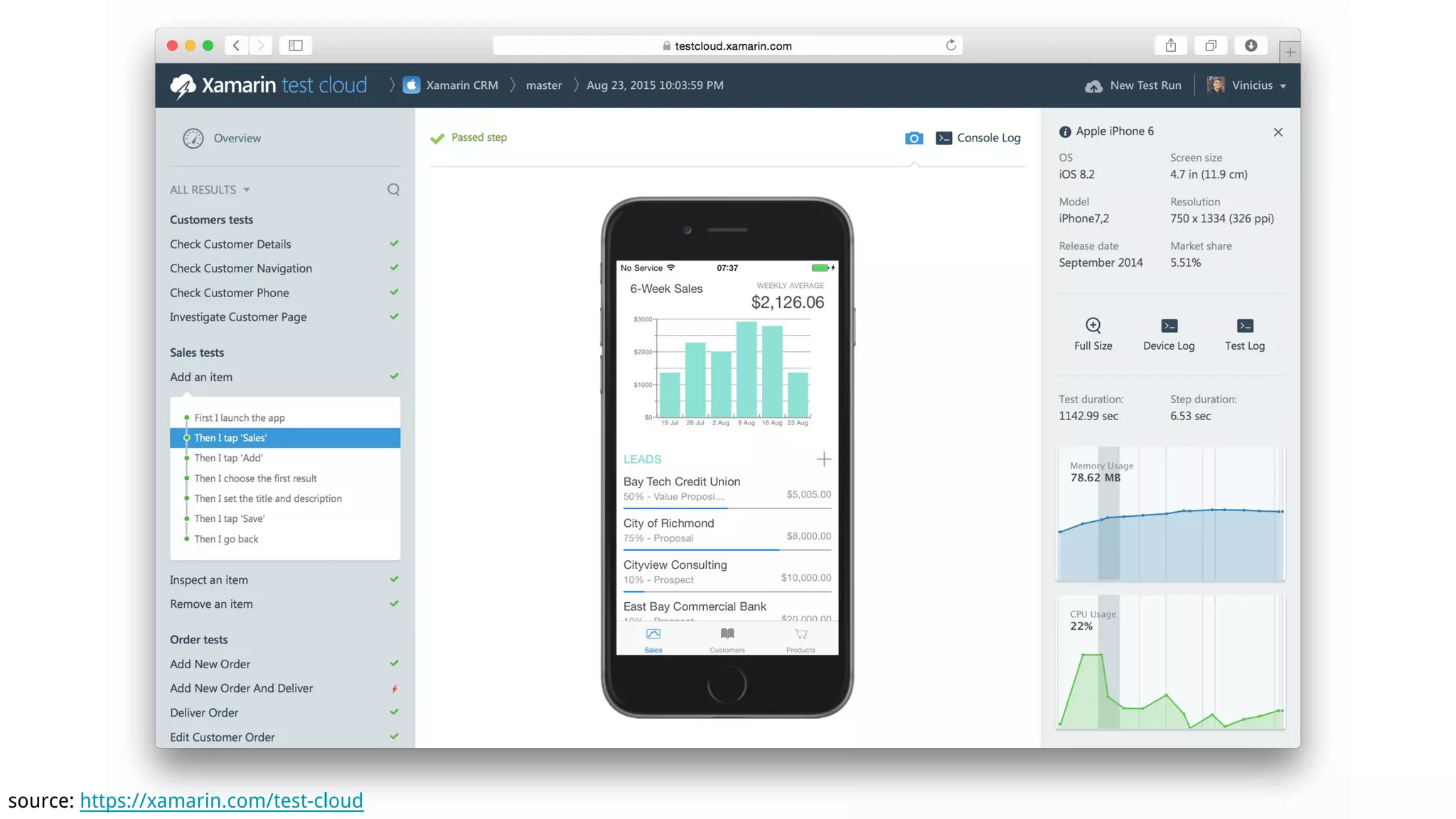Click the search magnifier in results sidebar
The width and height of the screenshot is (1456, 819).
point(393,190)
